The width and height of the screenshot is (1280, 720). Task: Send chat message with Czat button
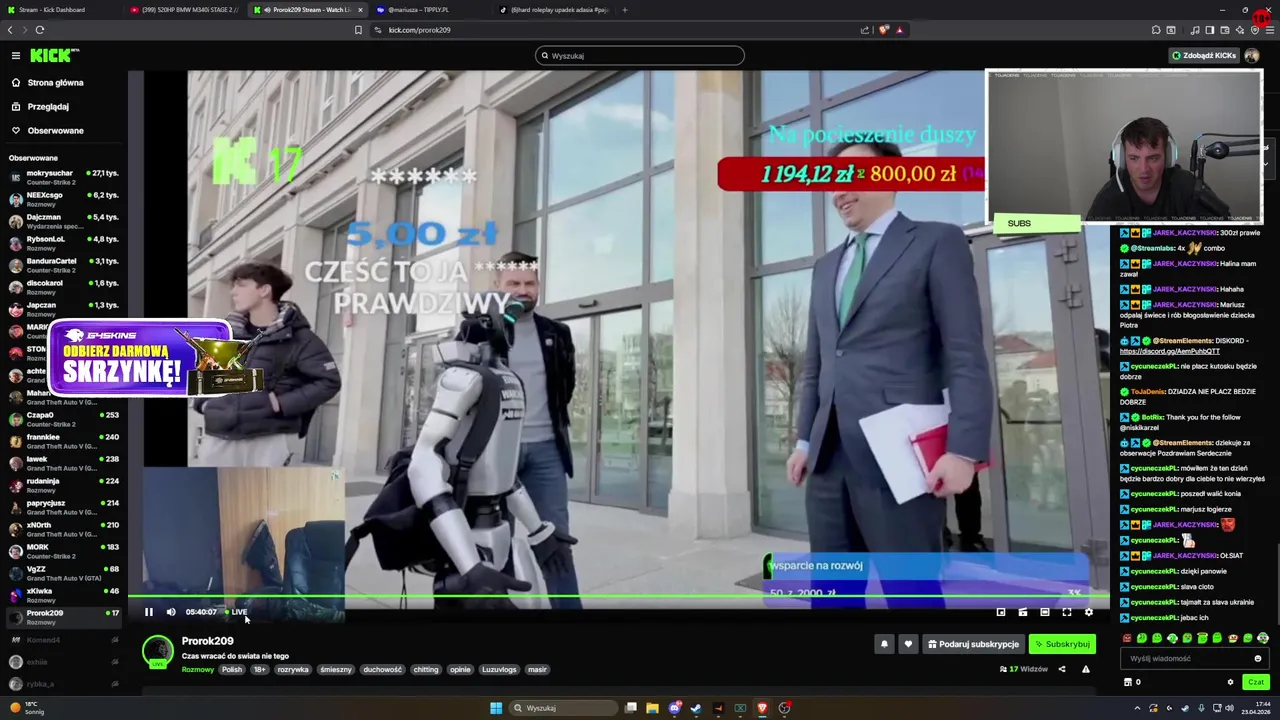tap(1256, 682)
